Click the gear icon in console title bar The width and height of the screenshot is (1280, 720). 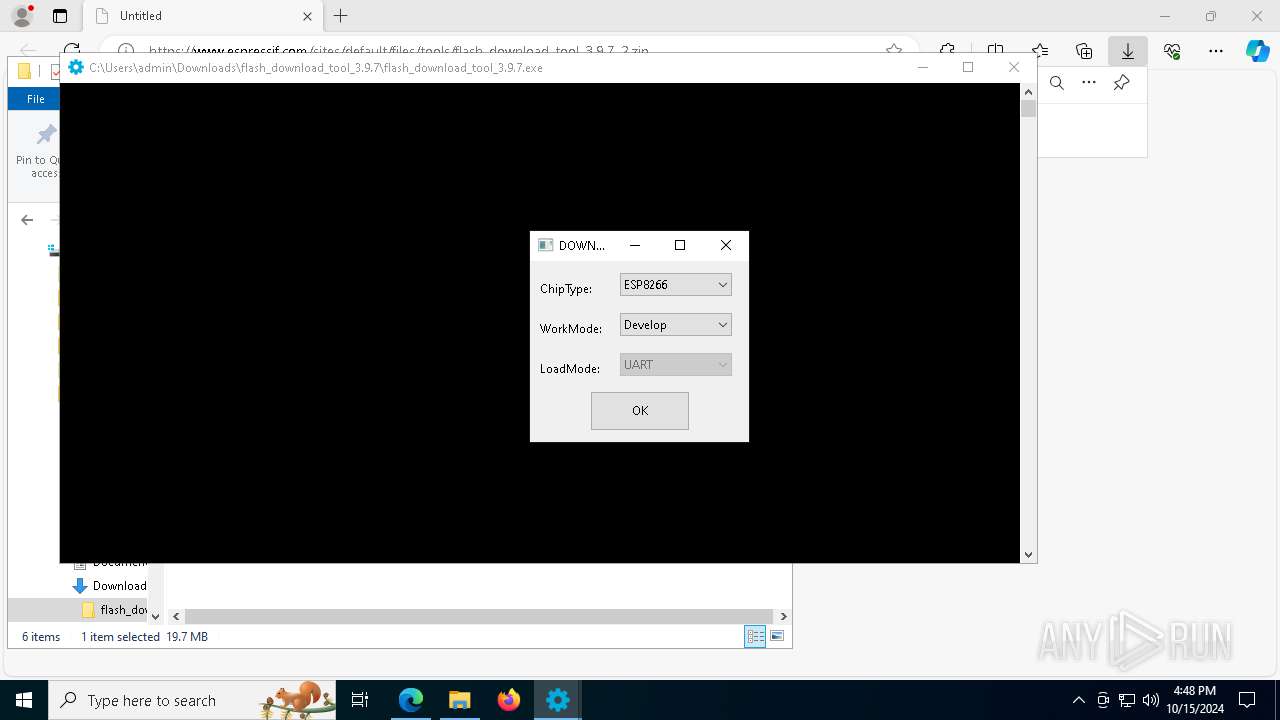click(76, 68)
